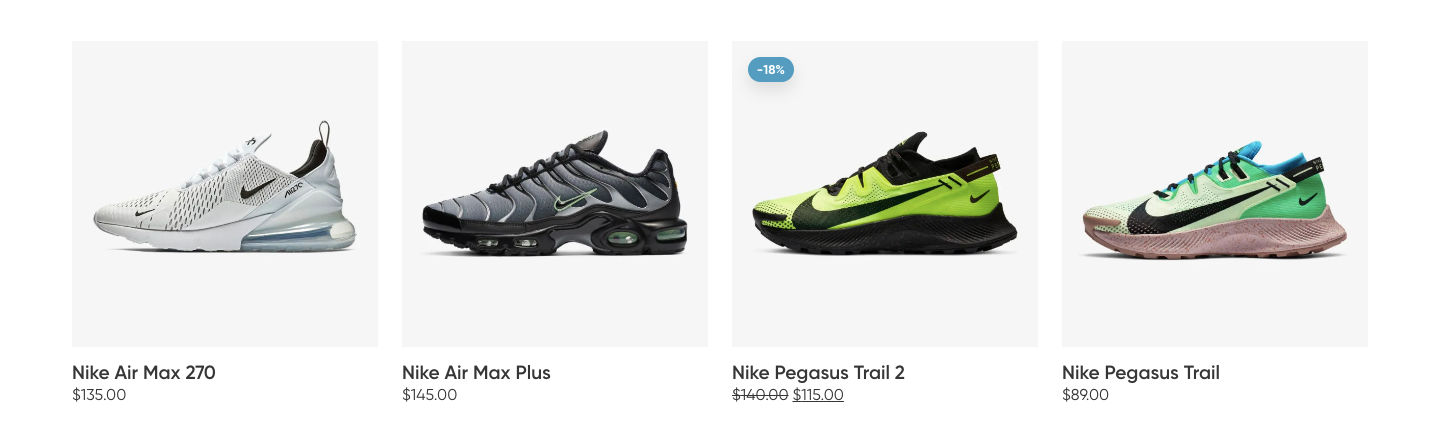
Task: Click the black heel pull tab on the Air Max 270
Action: 322,137
